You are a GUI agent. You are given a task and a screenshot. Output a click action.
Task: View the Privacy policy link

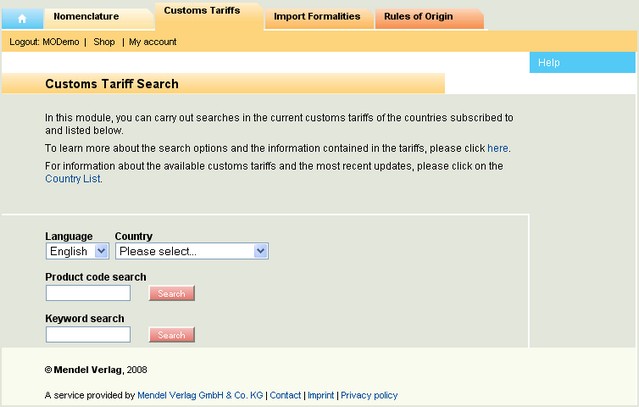tap(369, 395)
